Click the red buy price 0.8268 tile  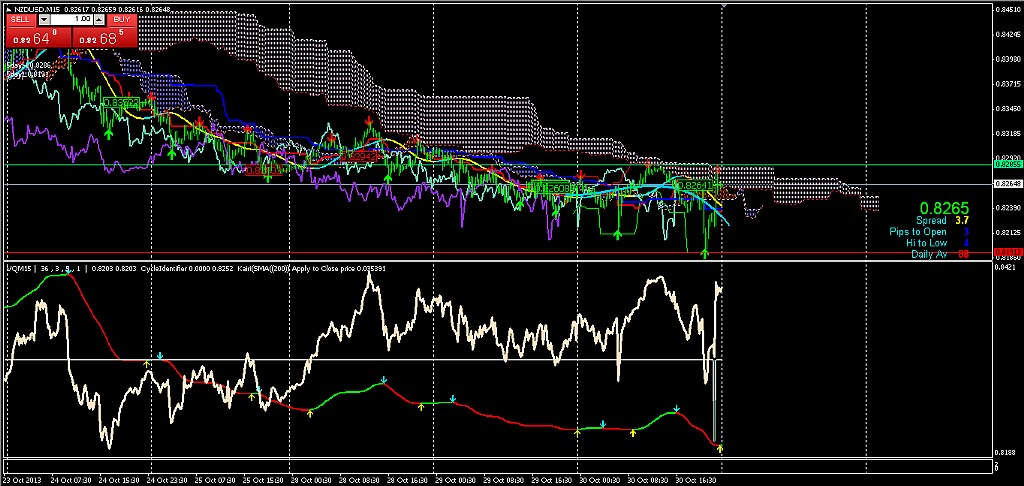[103, 38]
